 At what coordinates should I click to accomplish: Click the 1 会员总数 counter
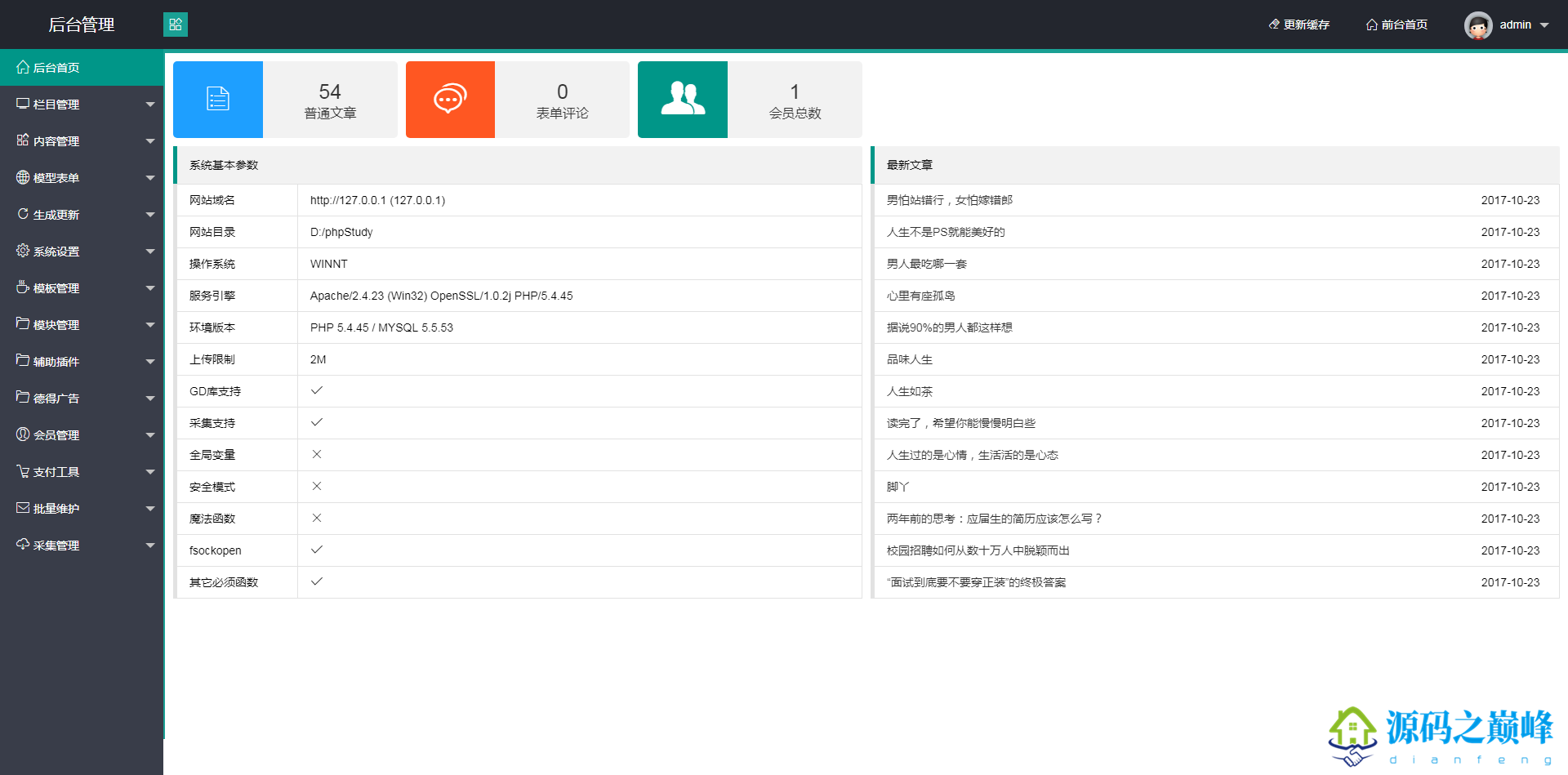[x=795, y=100]
